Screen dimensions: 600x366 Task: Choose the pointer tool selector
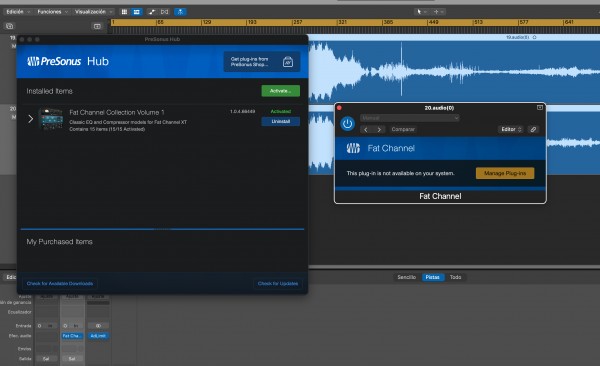click(422, 12)
